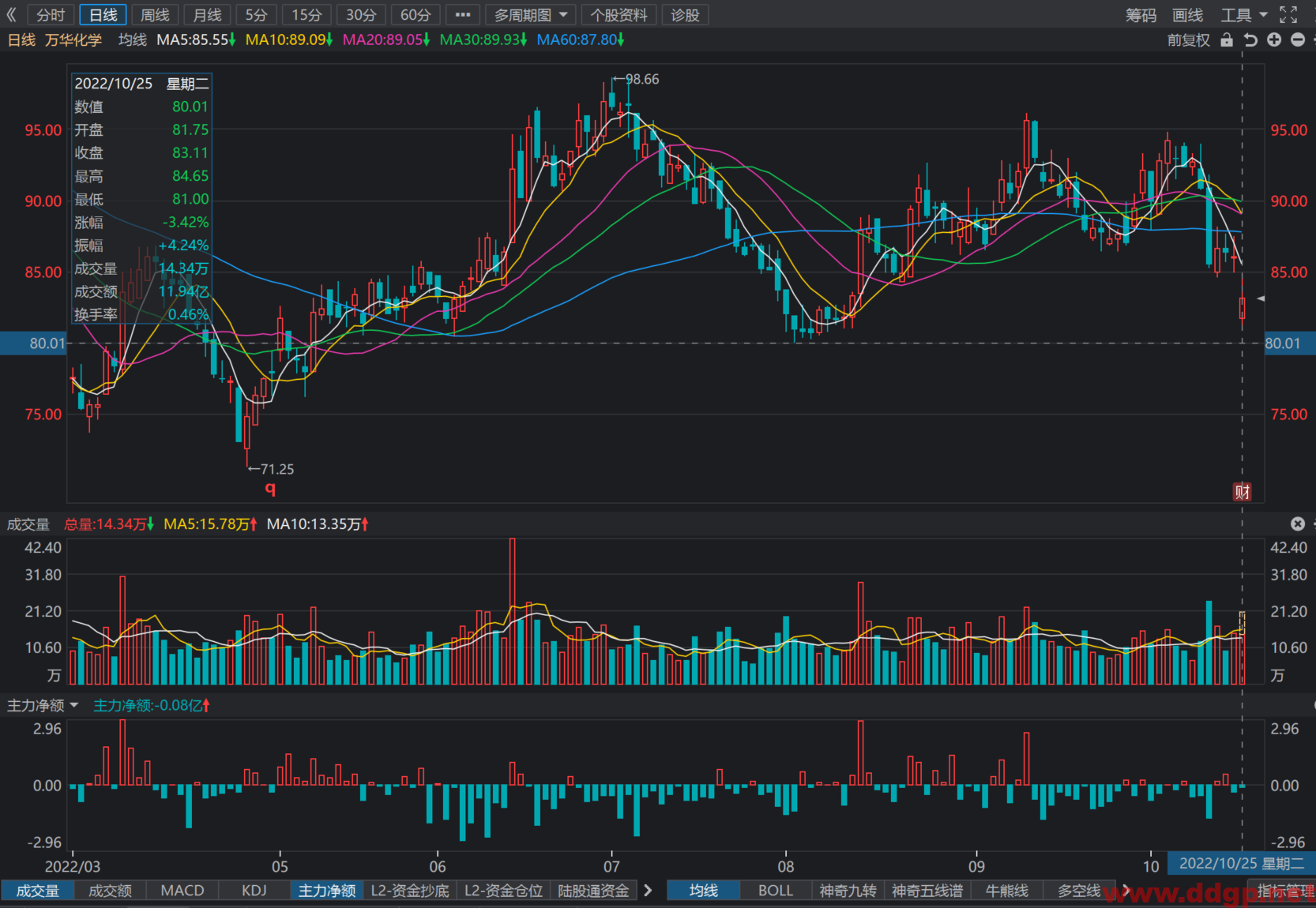
Task: Click the 万华化学 stock name
Action: [x=73, y=39]
